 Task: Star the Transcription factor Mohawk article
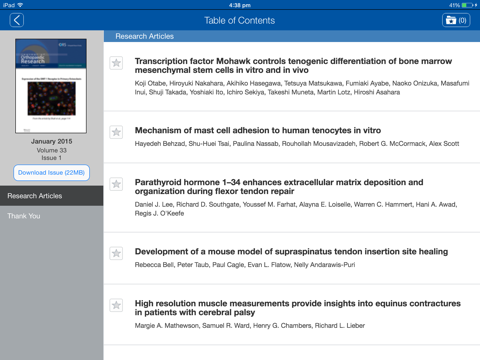click(116, 63)
